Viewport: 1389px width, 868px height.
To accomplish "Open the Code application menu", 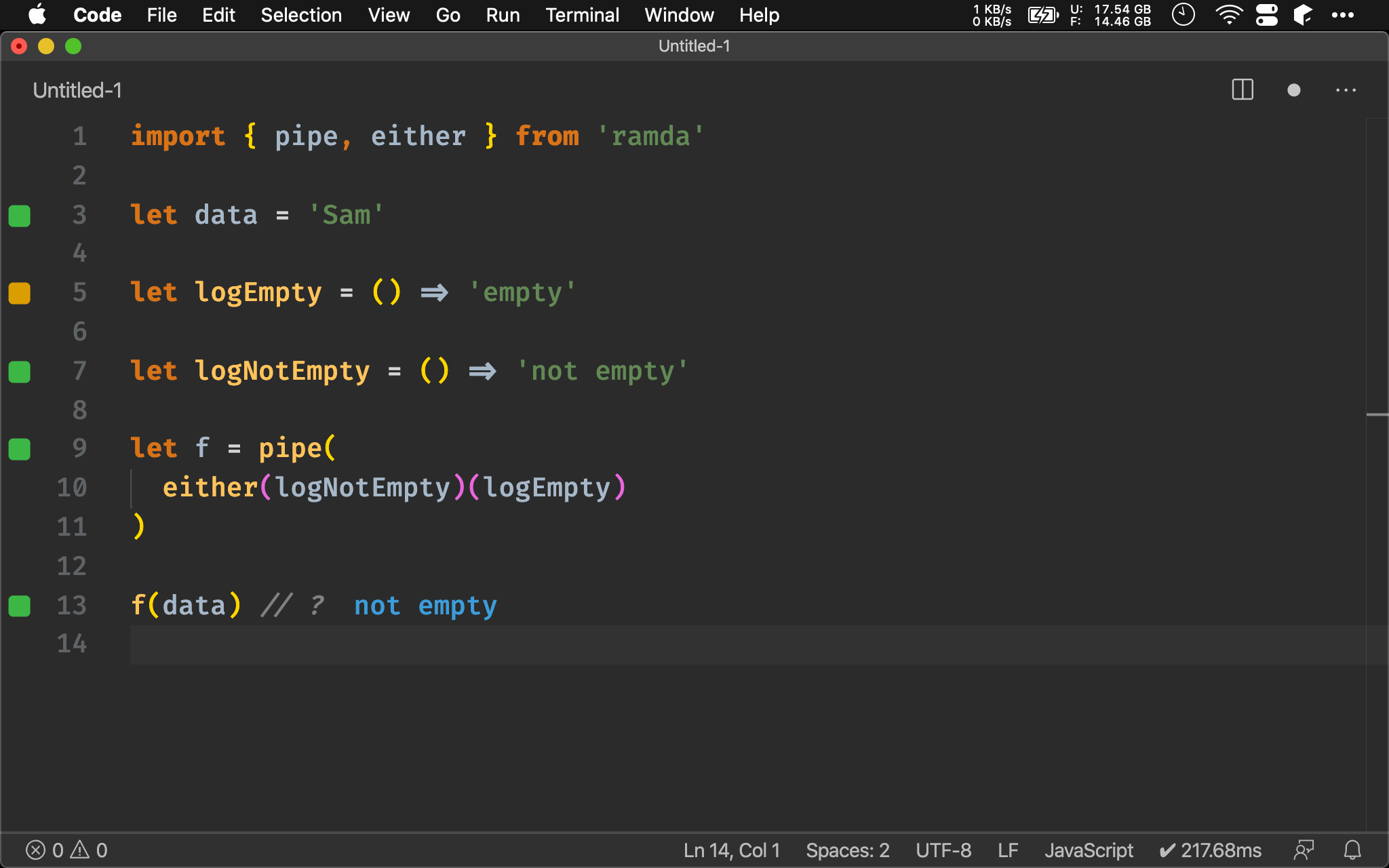I will (97, 15).
